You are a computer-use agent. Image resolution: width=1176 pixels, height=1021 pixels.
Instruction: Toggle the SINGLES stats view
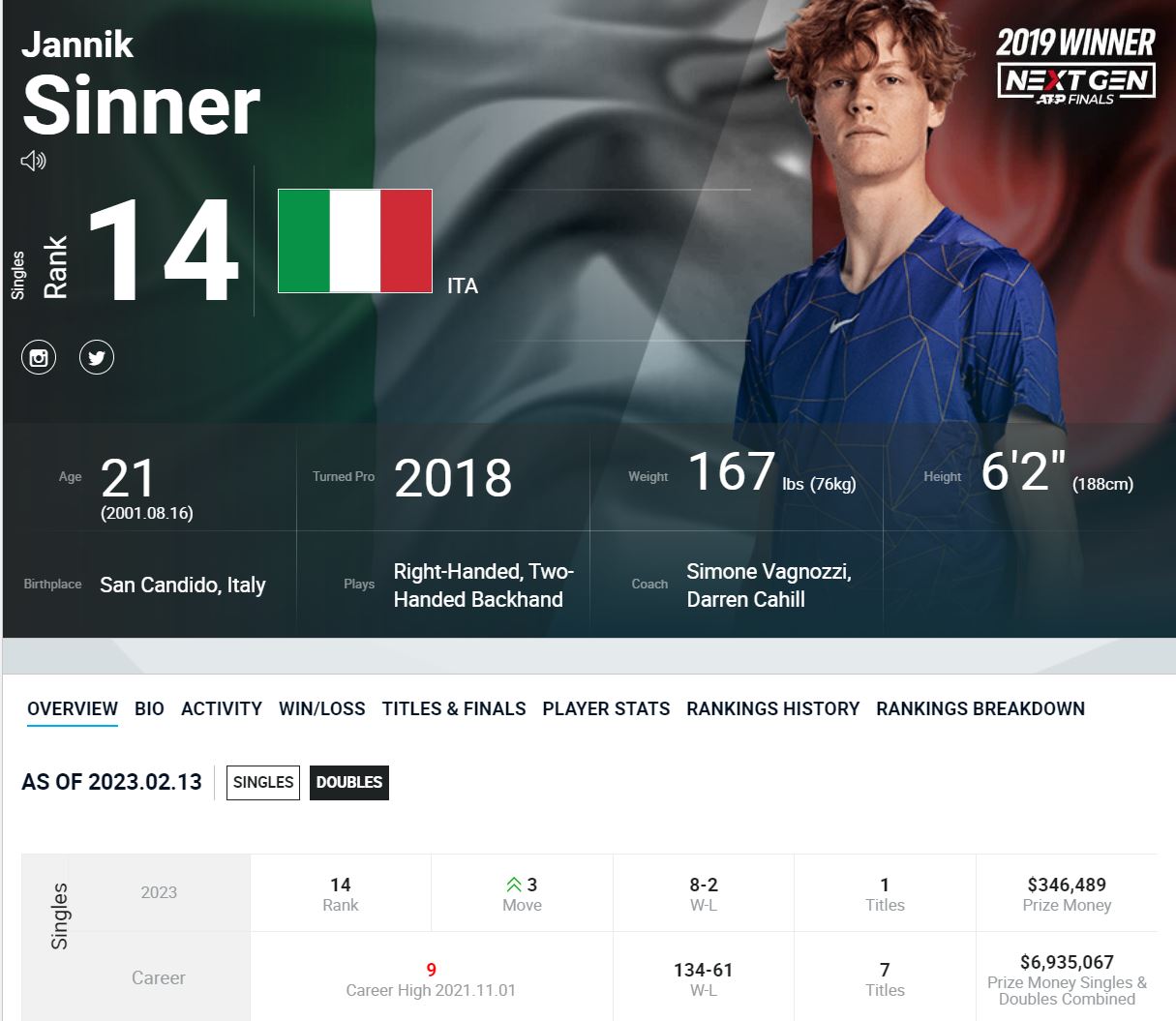pyautogui.click(x=263, y=782)
